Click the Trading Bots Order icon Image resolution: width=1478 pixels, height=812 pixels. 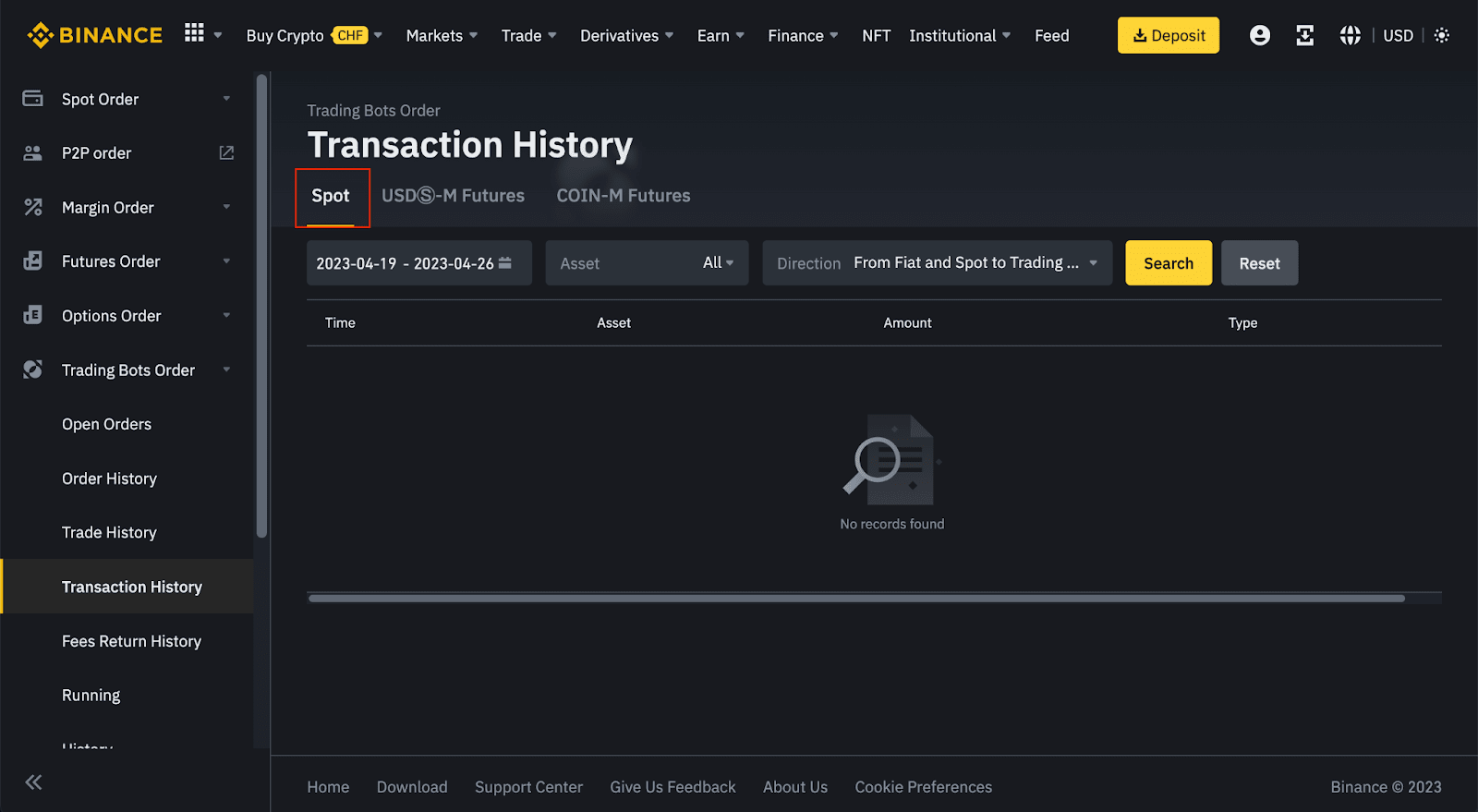[33, 370]
